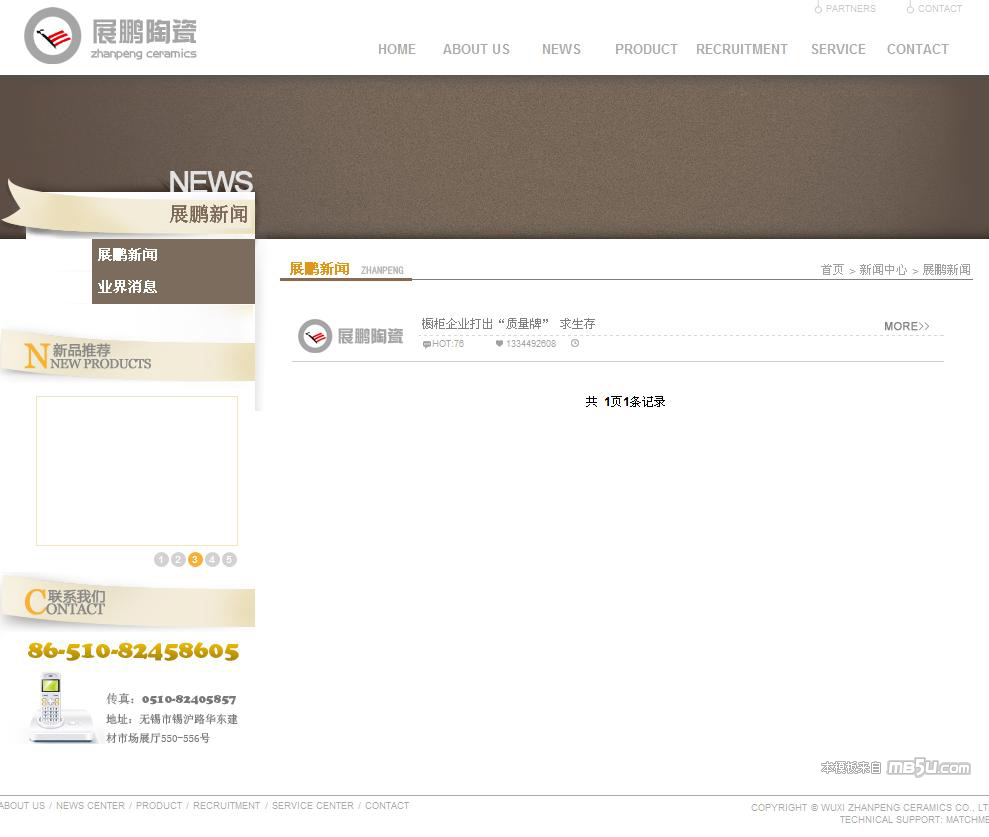Select slide number 1 in product carousel
The height and width of the screenshot is (837, 989).
coord(161,560)
